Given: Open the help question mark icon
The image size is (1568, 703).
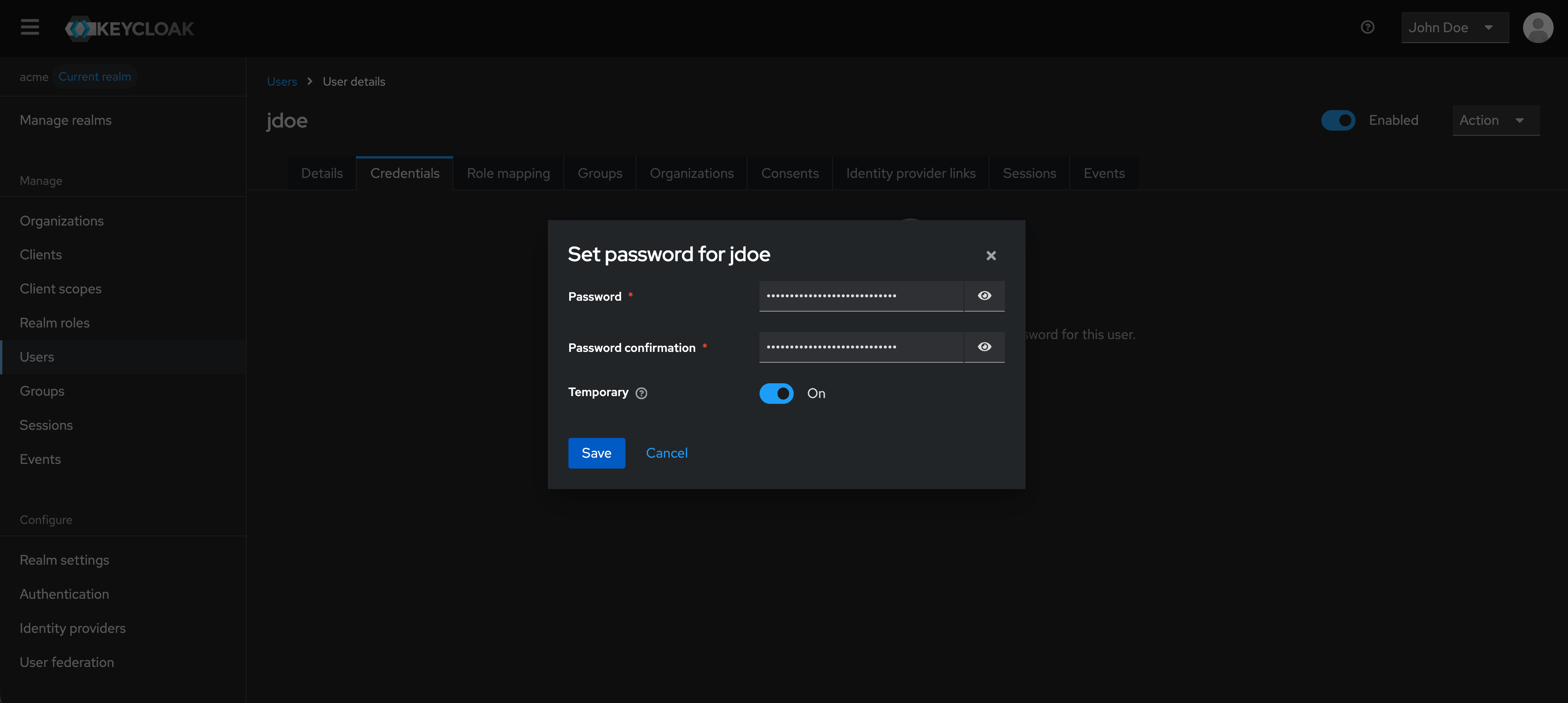Looking at the screenshot, I should pyautogui.click(x=1368, y=27).
